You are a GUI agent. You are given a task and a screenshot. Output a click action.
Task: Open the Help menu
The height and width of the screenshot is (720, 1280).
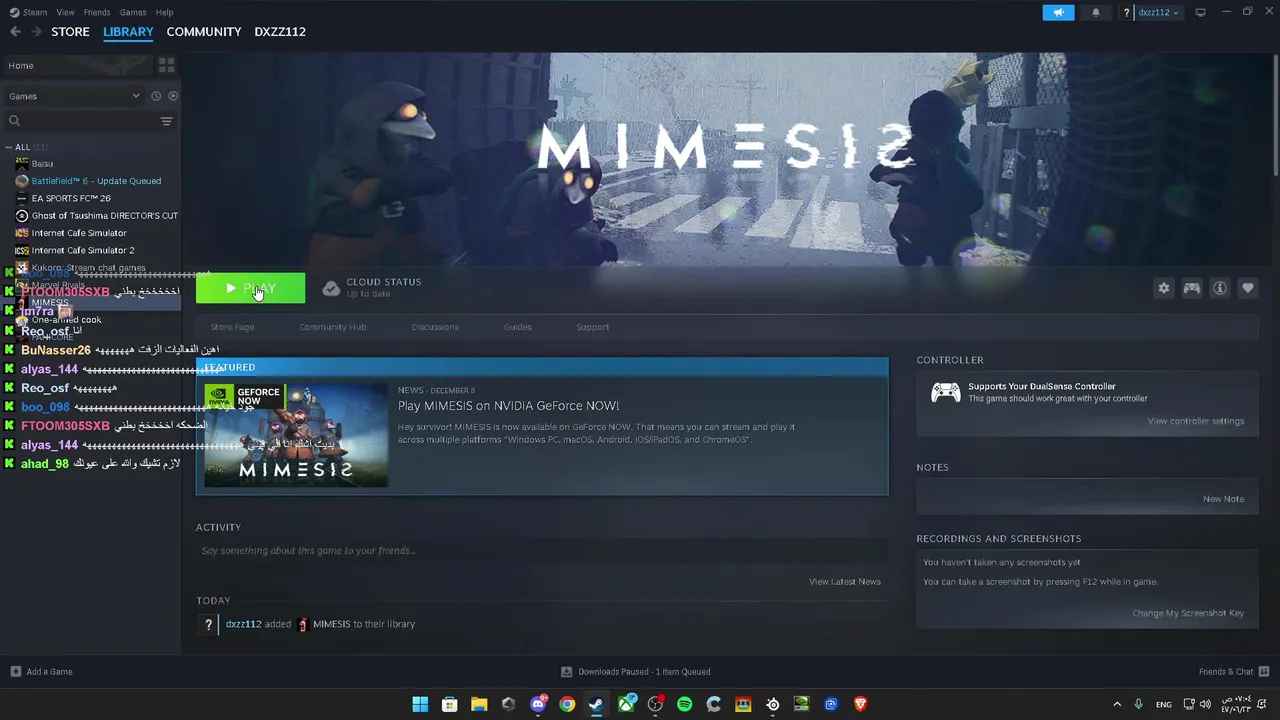[x=164, y=12]
